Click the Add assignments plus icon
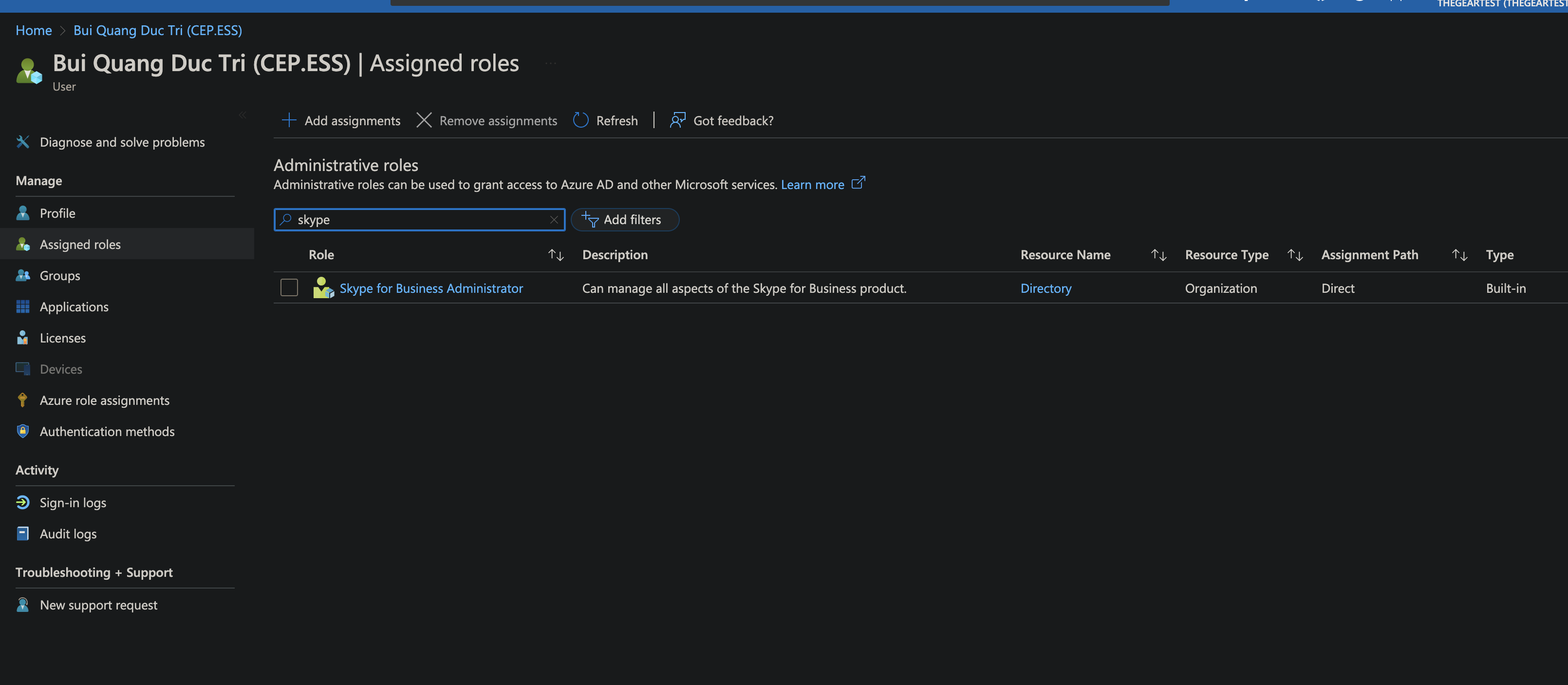The width and height of the screenshot is (1568, 685). click(x=288, y=120)
